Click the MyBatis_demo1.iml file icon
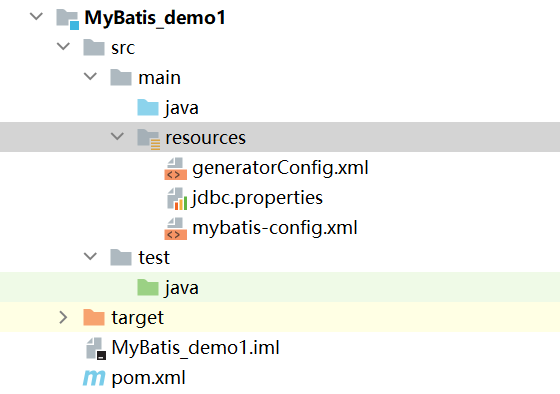This screenshot has height=394, width=560. (96, 349)
